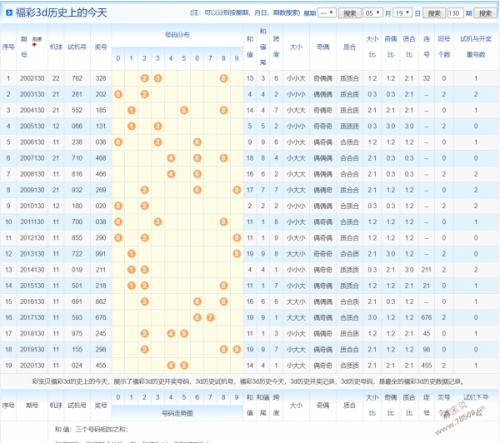Click the 号码分布 column header
The width and height of the screenshot is (500, 443).
tap(177, 35)
